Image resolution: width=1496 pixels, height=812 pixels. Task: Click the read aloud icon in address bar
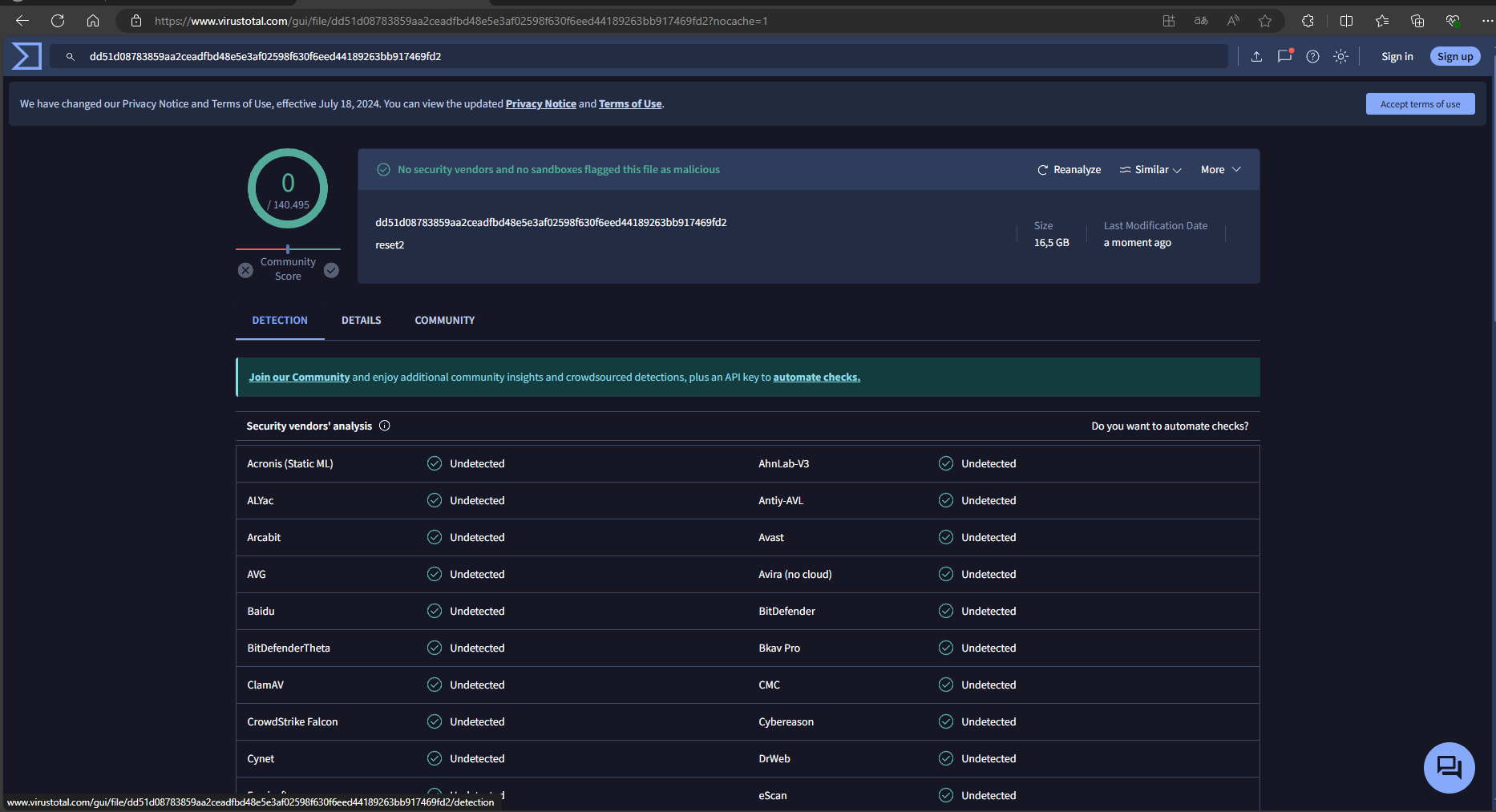[x=1233, y=21]
